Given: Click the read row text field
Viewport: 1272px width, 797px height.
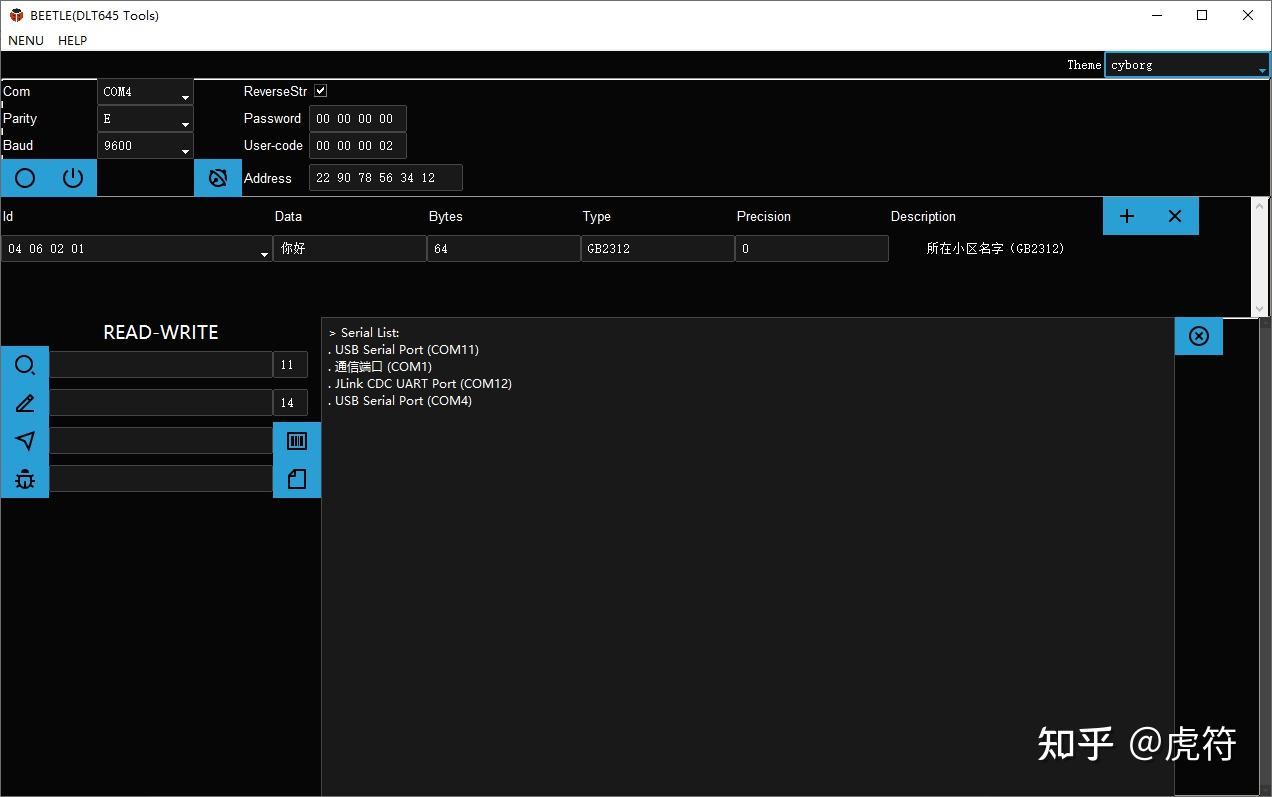Looking at the screenshot, I should point(161,365).
